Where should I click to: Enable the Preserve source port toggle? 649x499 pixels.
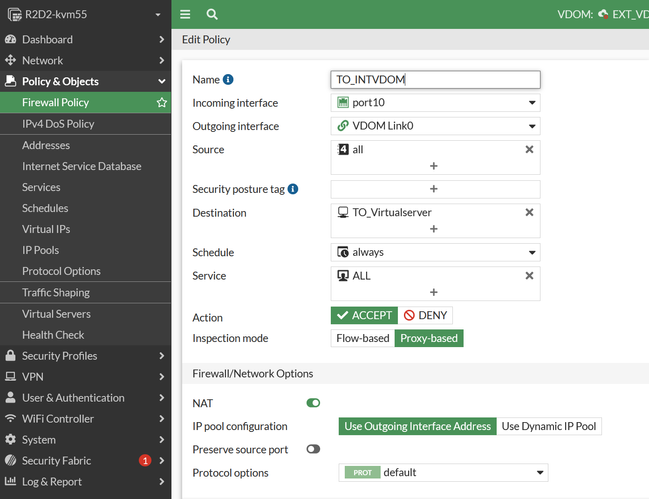click(x=313, y=449)
